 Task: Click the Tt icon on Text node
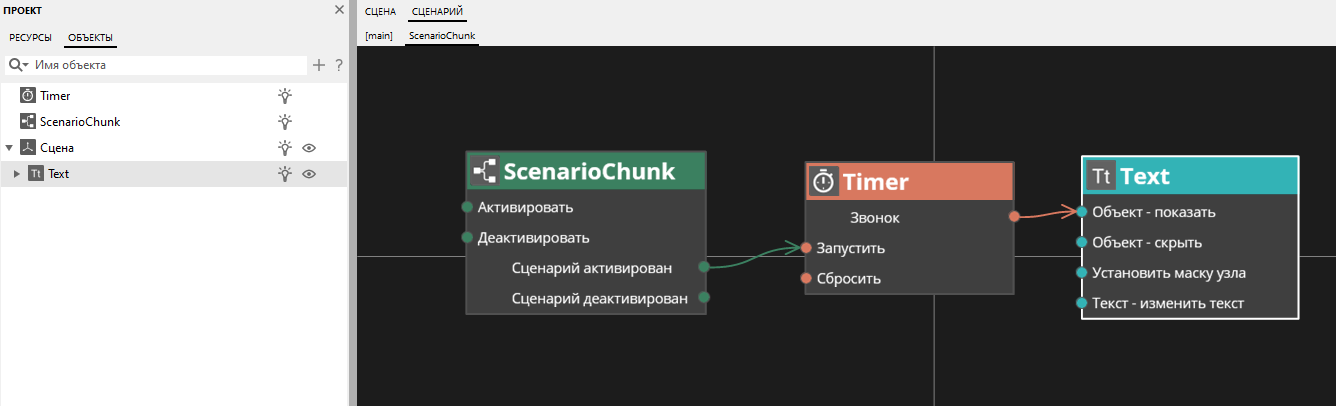tap(1101, 176)
